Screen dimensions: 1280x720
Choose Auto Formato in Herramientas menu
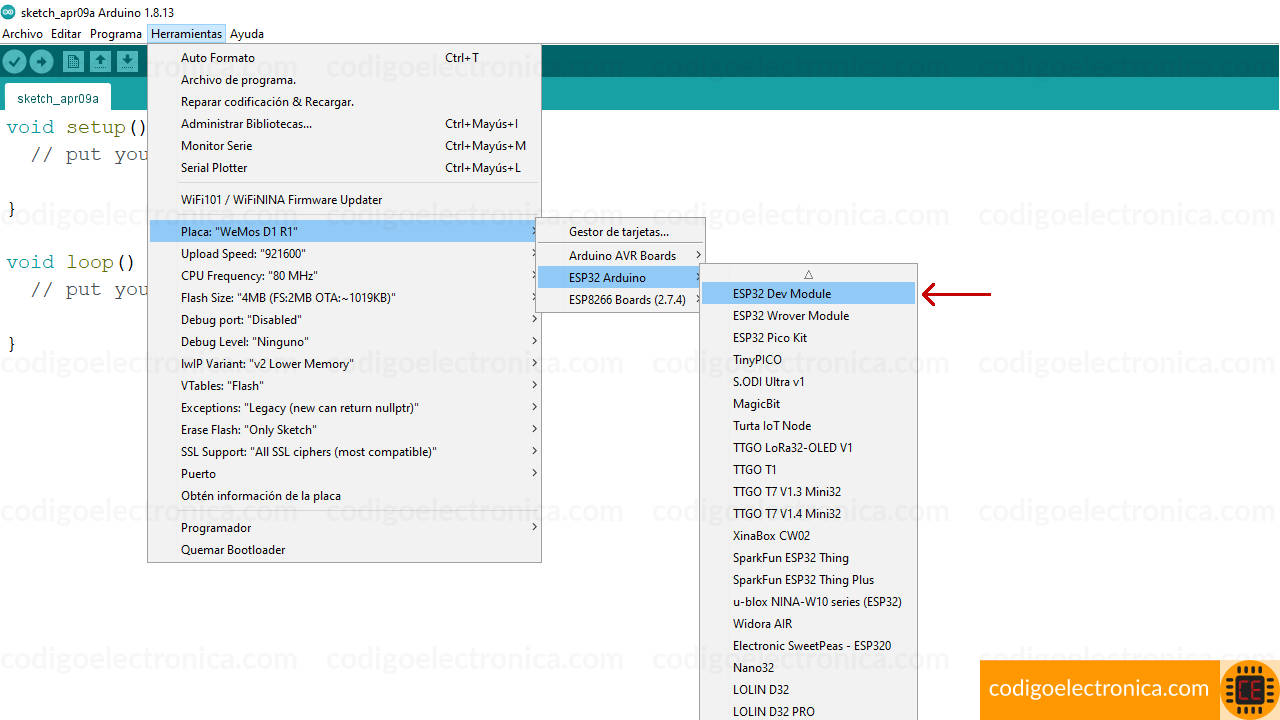[x=344, y=58]
